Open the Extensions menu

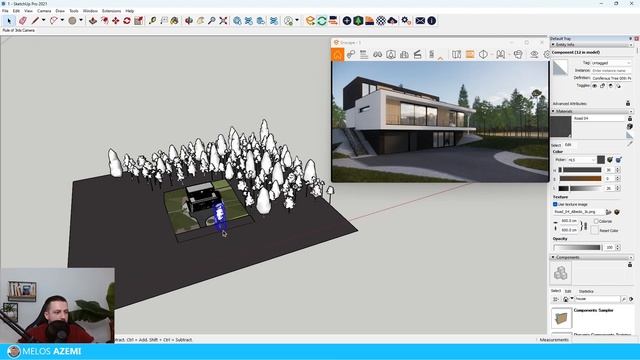tap(111, 11)
